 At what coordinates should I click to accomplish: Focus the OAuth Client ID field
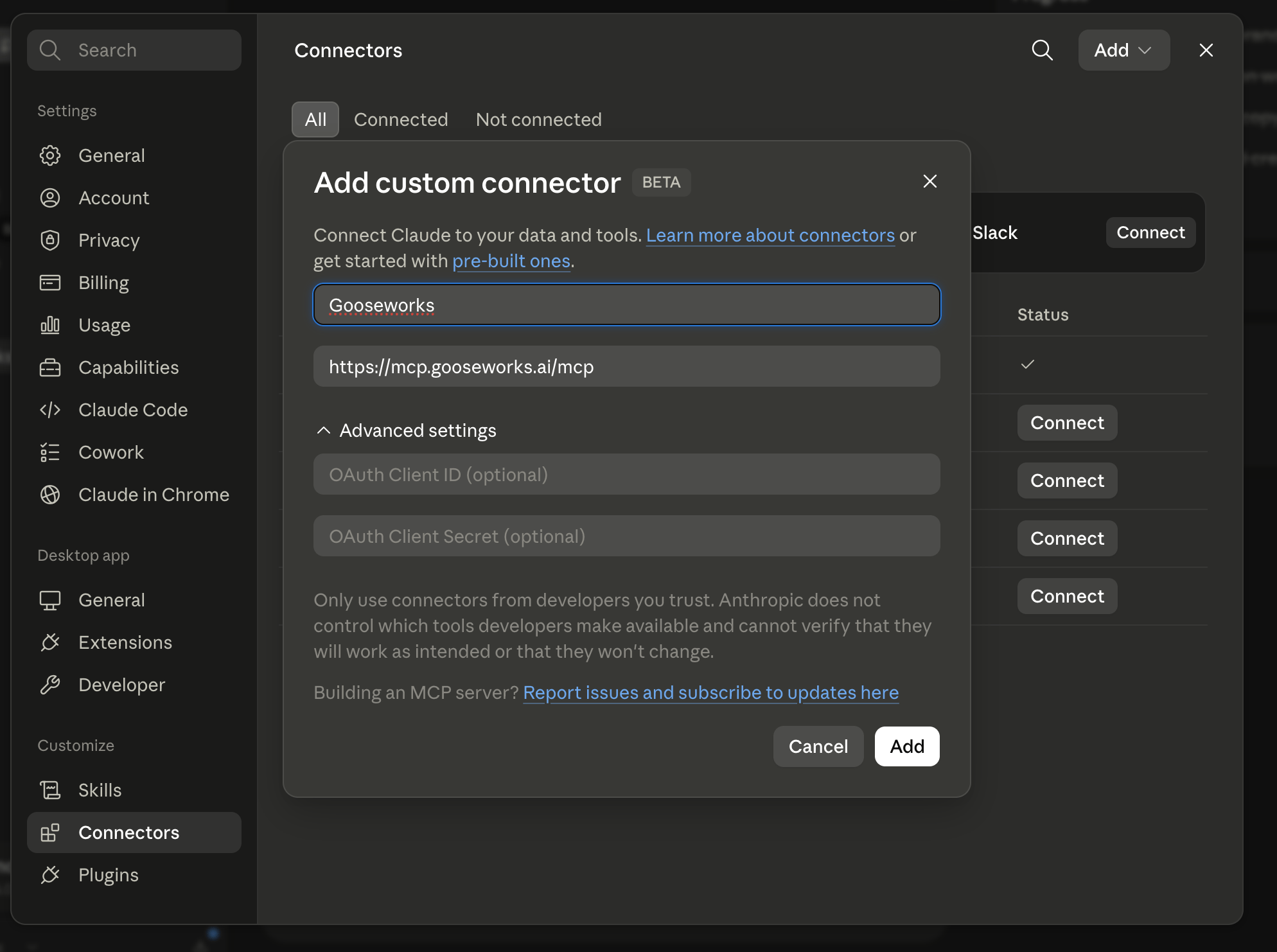(x=627, y=474)
